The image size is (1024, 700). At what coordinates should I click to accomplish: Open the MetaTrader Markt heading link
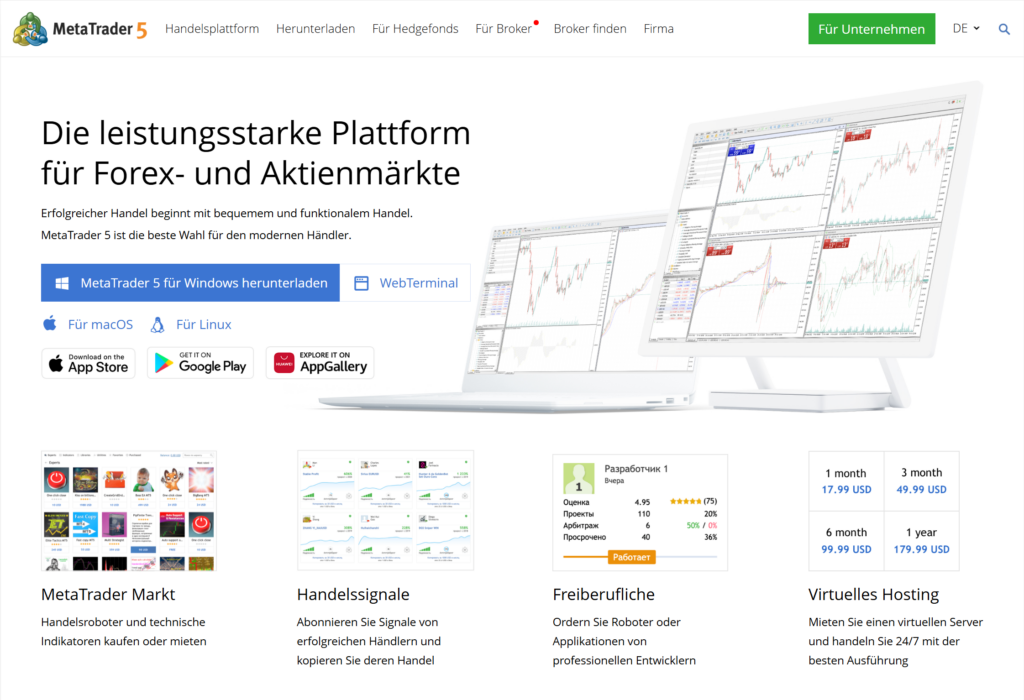[108, 594]
